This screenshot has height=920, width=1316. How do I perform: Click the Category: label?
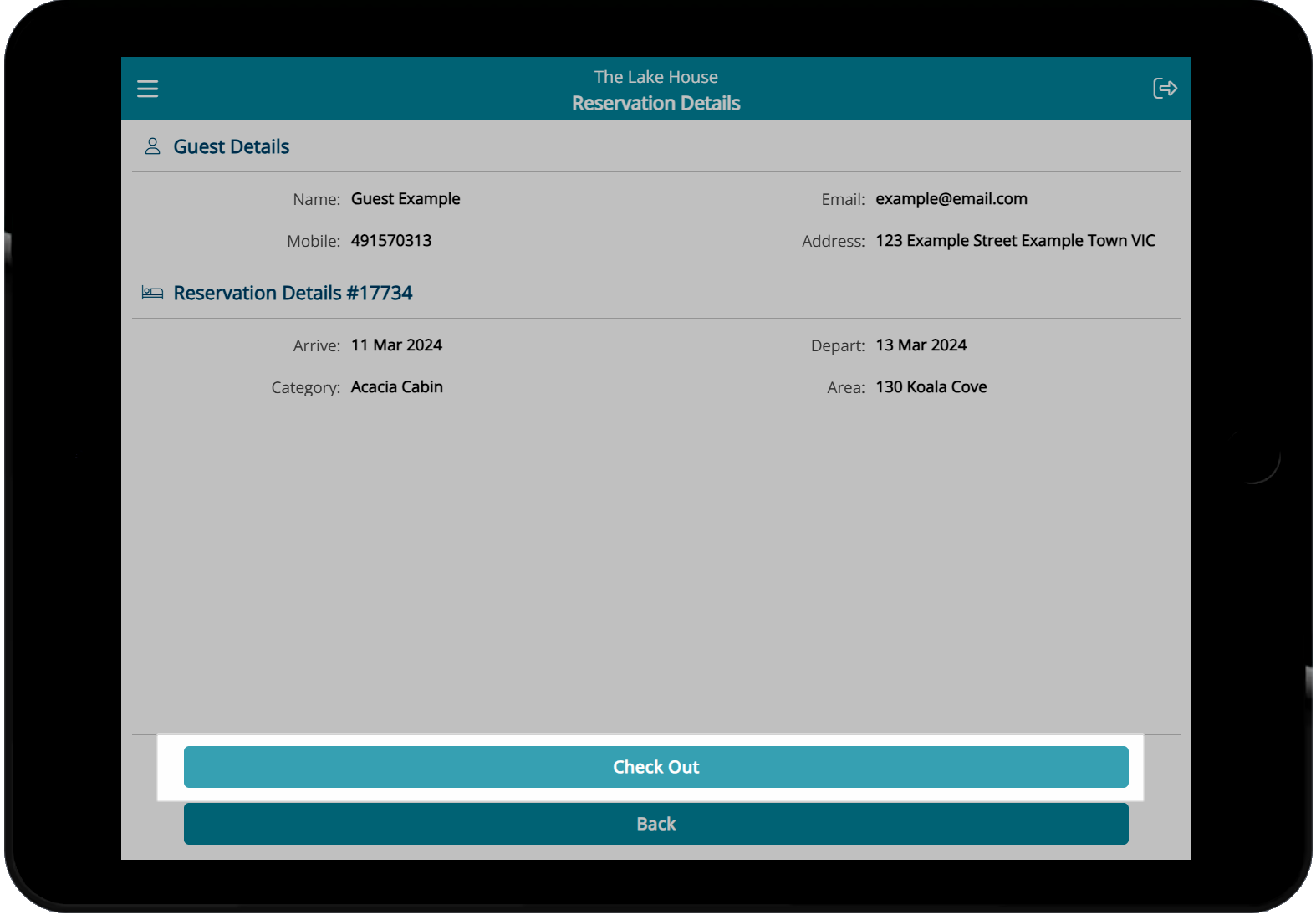(306, 388)
